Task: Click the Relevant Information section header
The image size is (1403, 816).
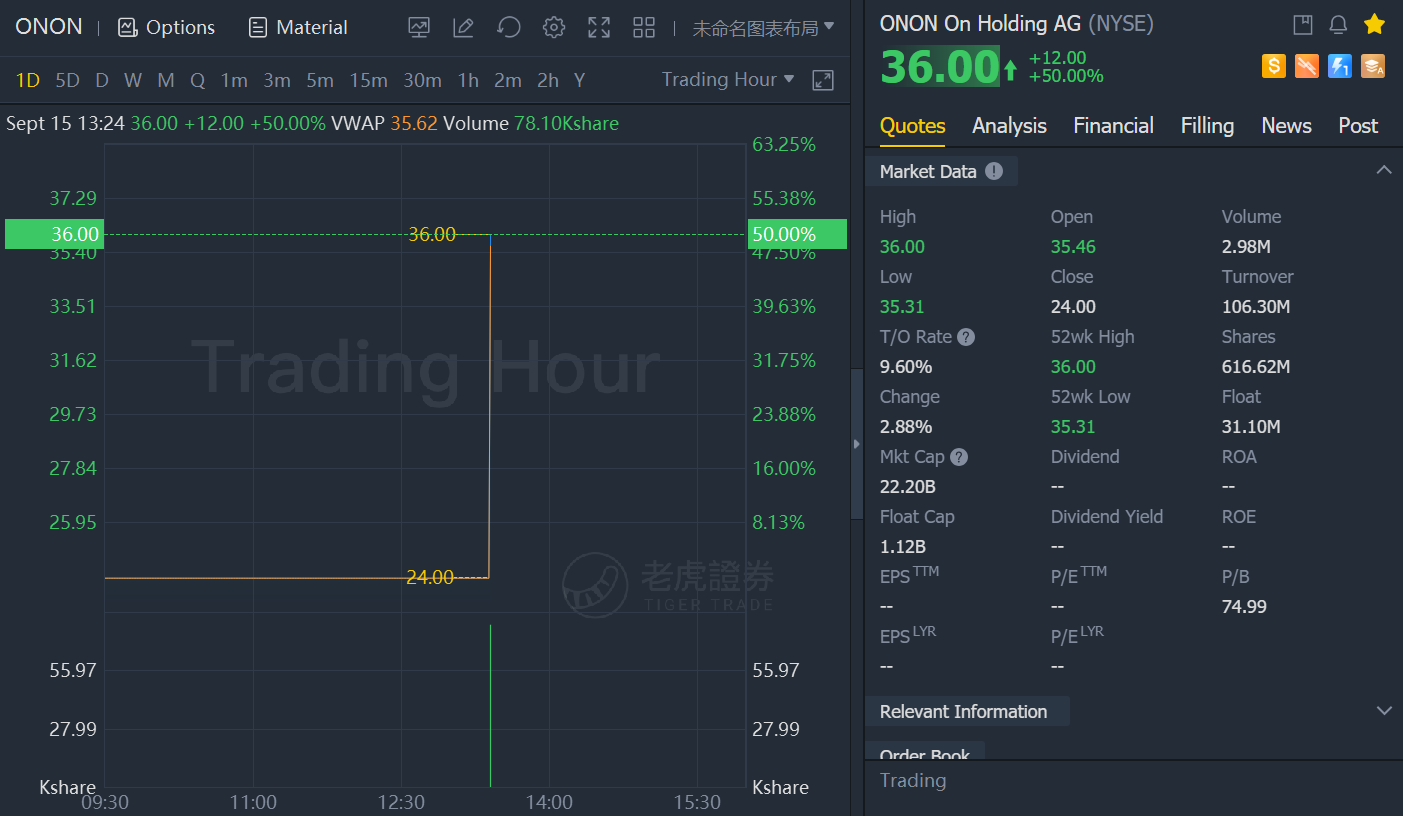Action: [x=967, y=711]
